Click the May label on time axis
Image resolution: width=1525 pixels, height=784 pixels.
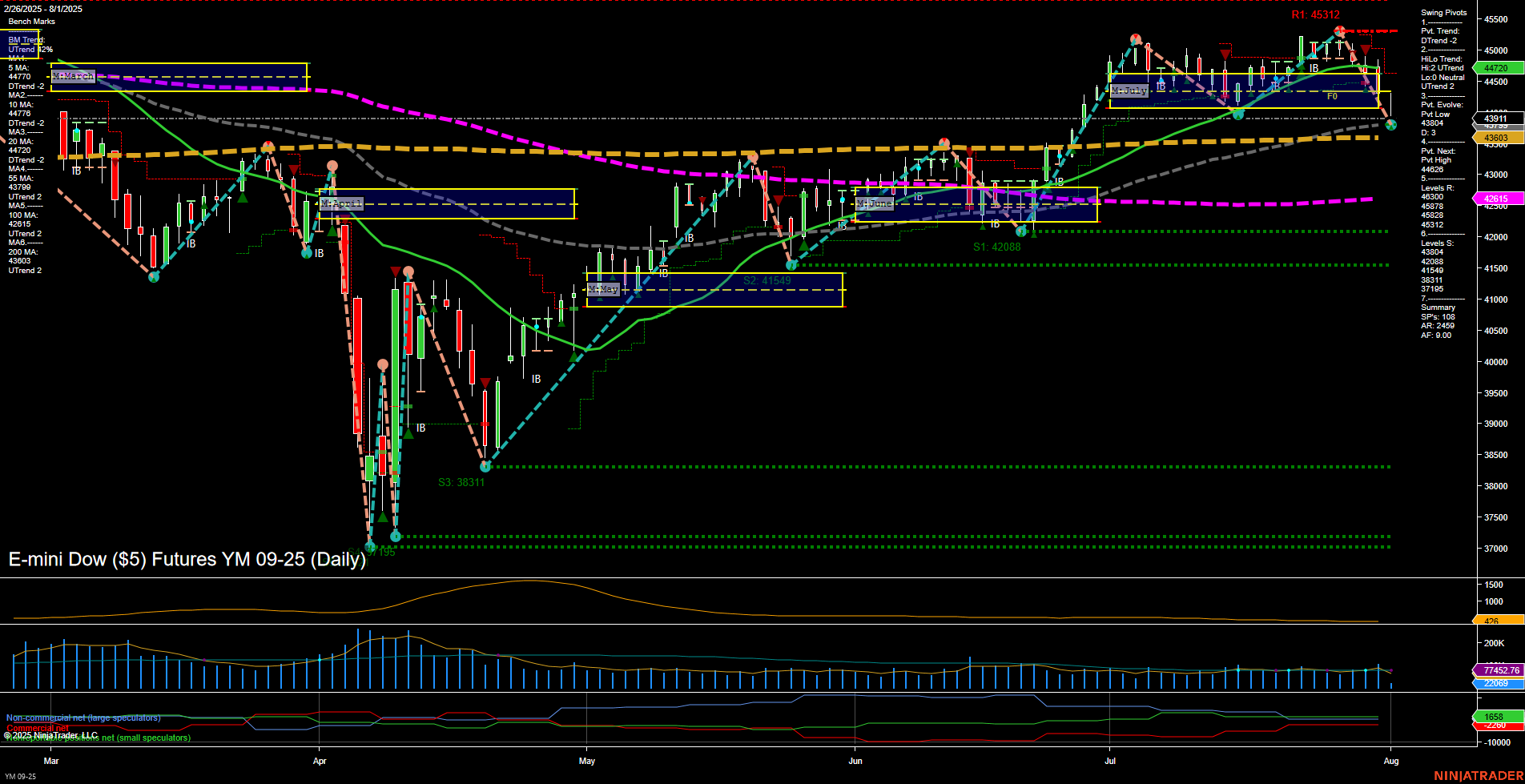pos(587,761)
